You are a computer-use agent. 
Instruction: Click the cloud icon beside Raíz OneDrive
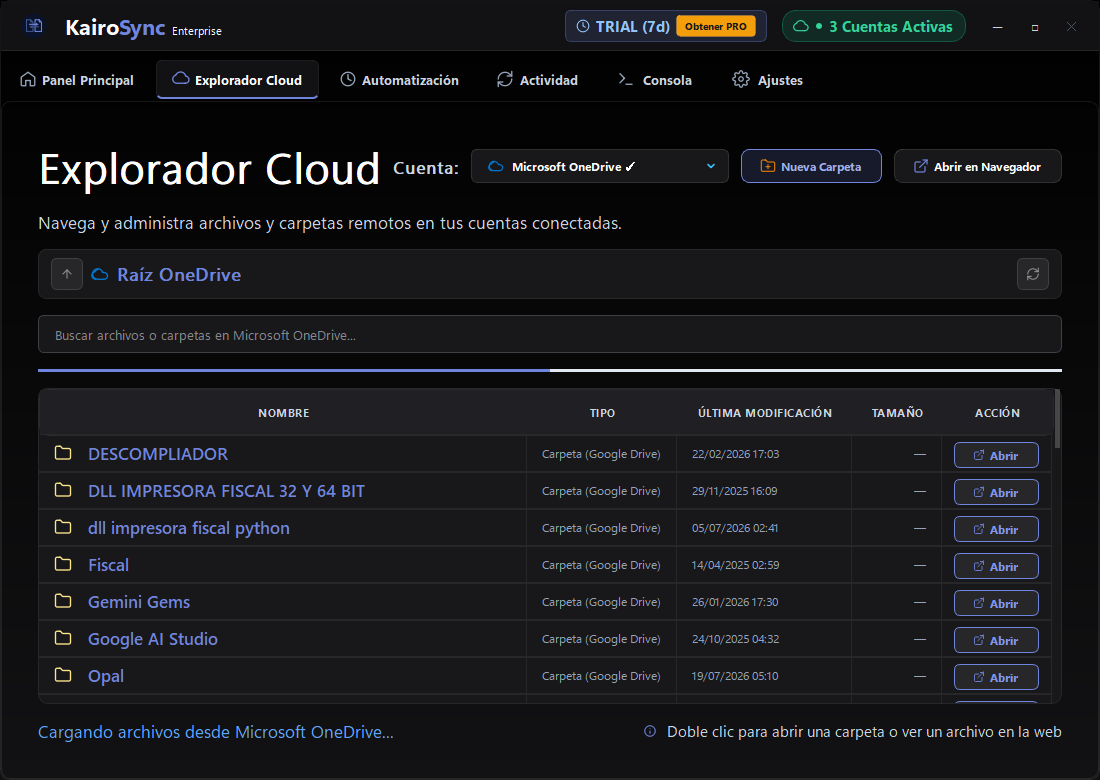(100, 274)
